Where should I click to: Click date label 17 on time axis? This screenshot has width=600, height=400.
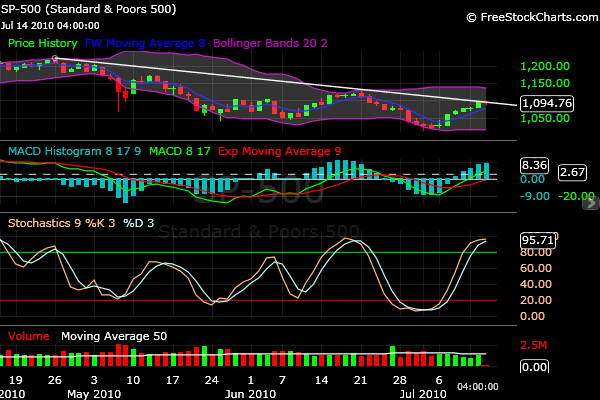tap(172, 380)
